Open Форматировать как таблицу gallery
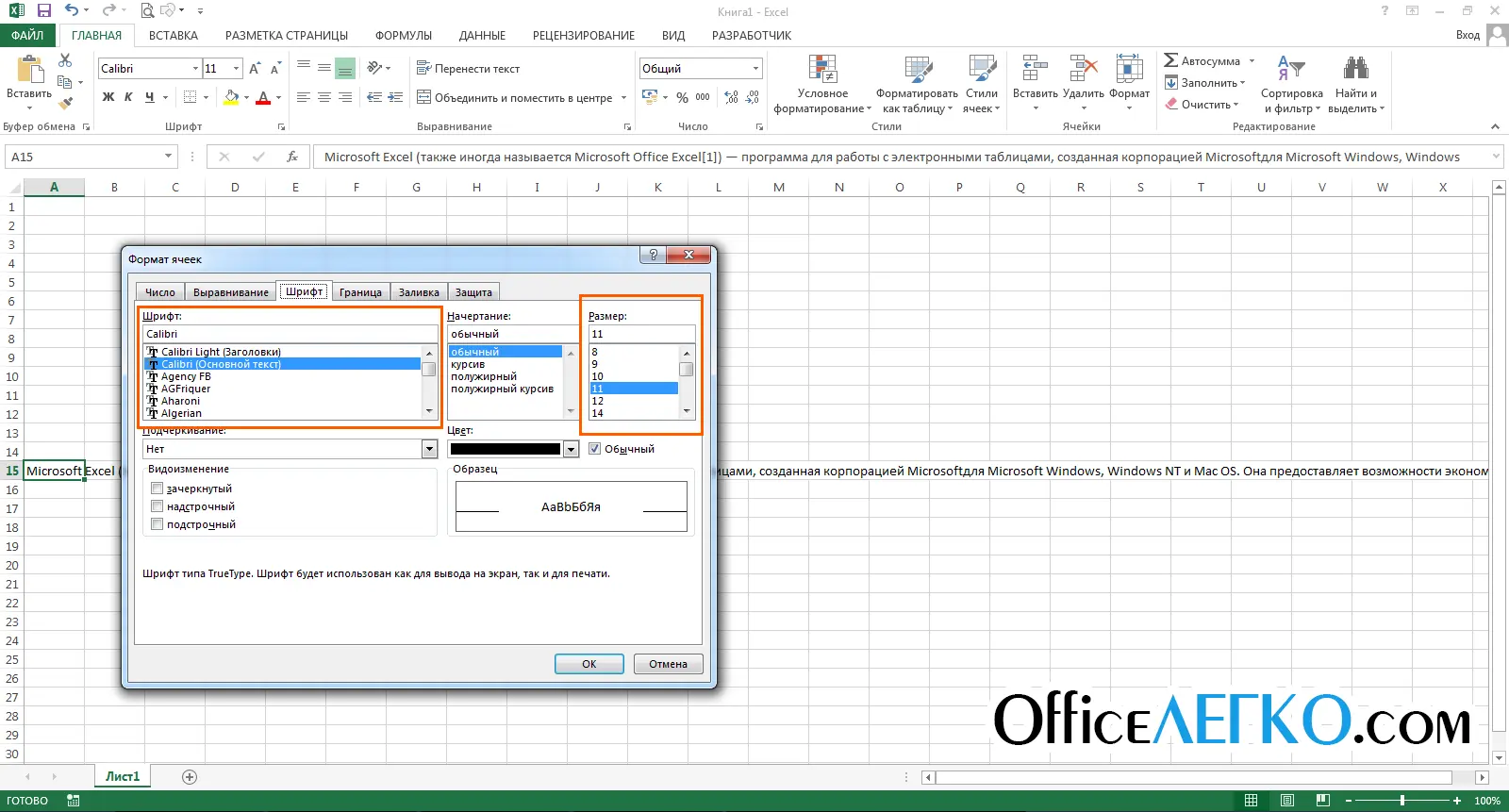The height and width of the screenshot is (812, 1509). pyautogui.click(x=917, y=84)
